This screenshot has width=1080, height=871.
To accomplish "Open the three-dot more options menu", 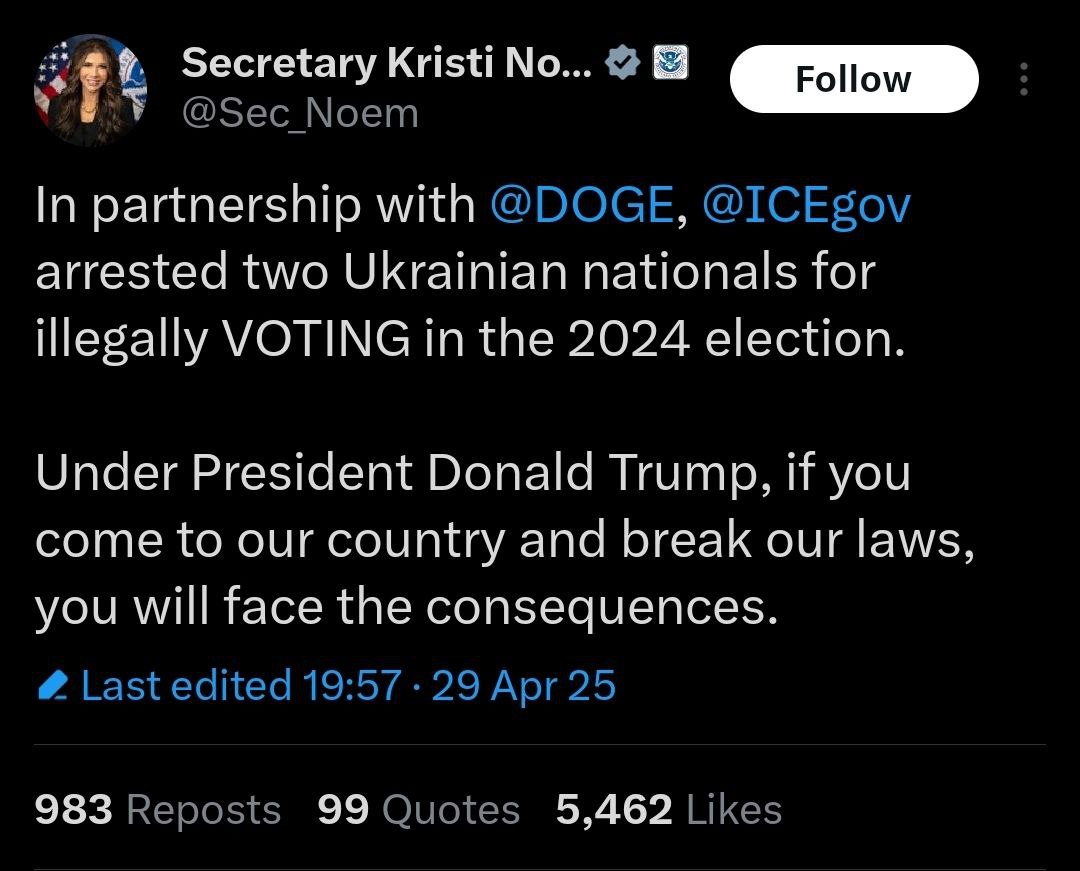I will click(1023, 80).
